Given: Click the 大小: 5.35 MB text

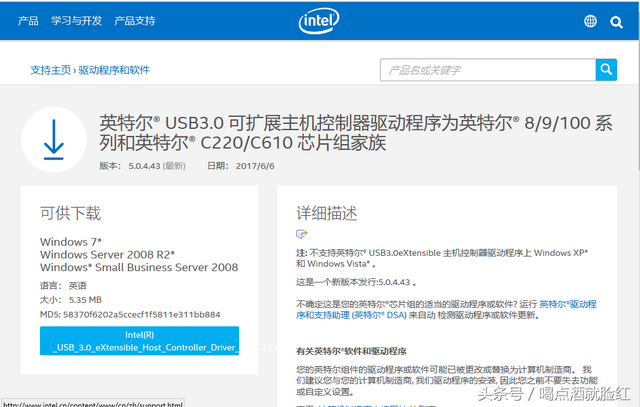Looking at the screenshot, I should (x=71, y=300).
